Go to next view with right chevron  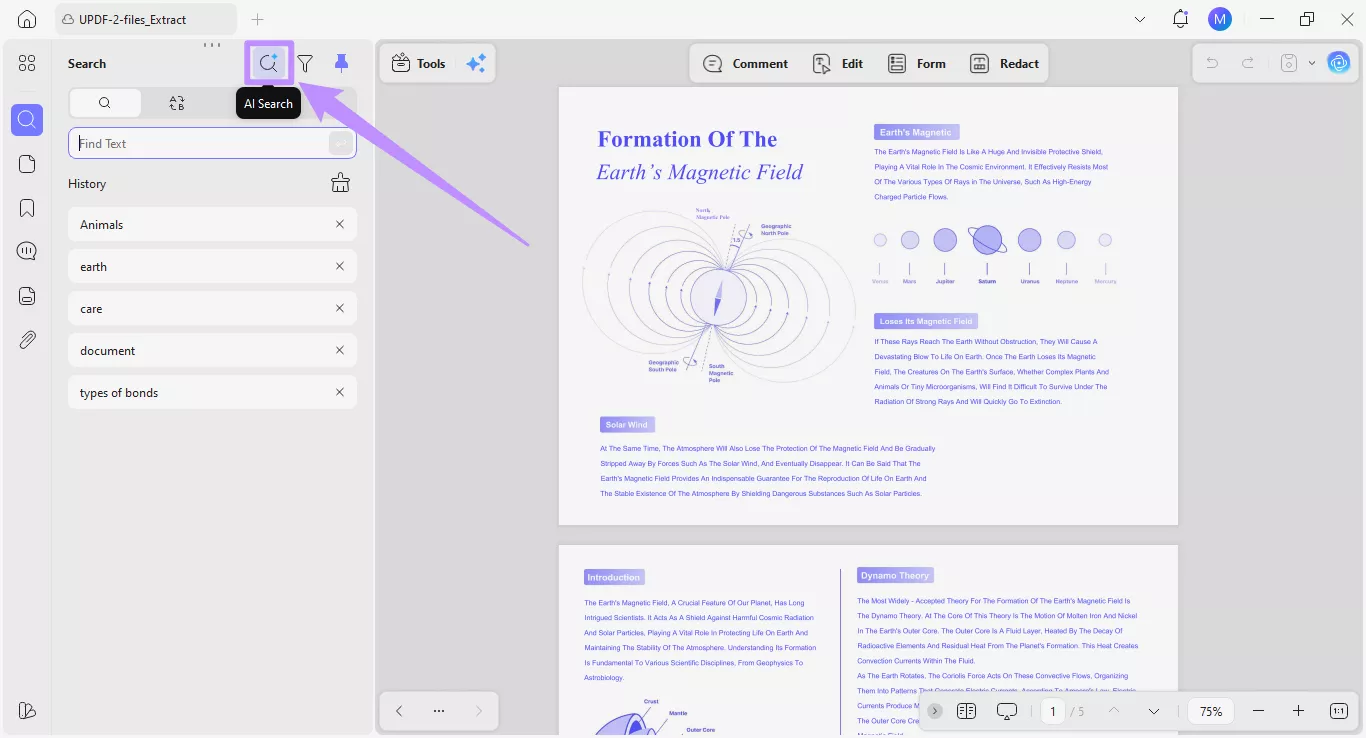coord(479,711)
